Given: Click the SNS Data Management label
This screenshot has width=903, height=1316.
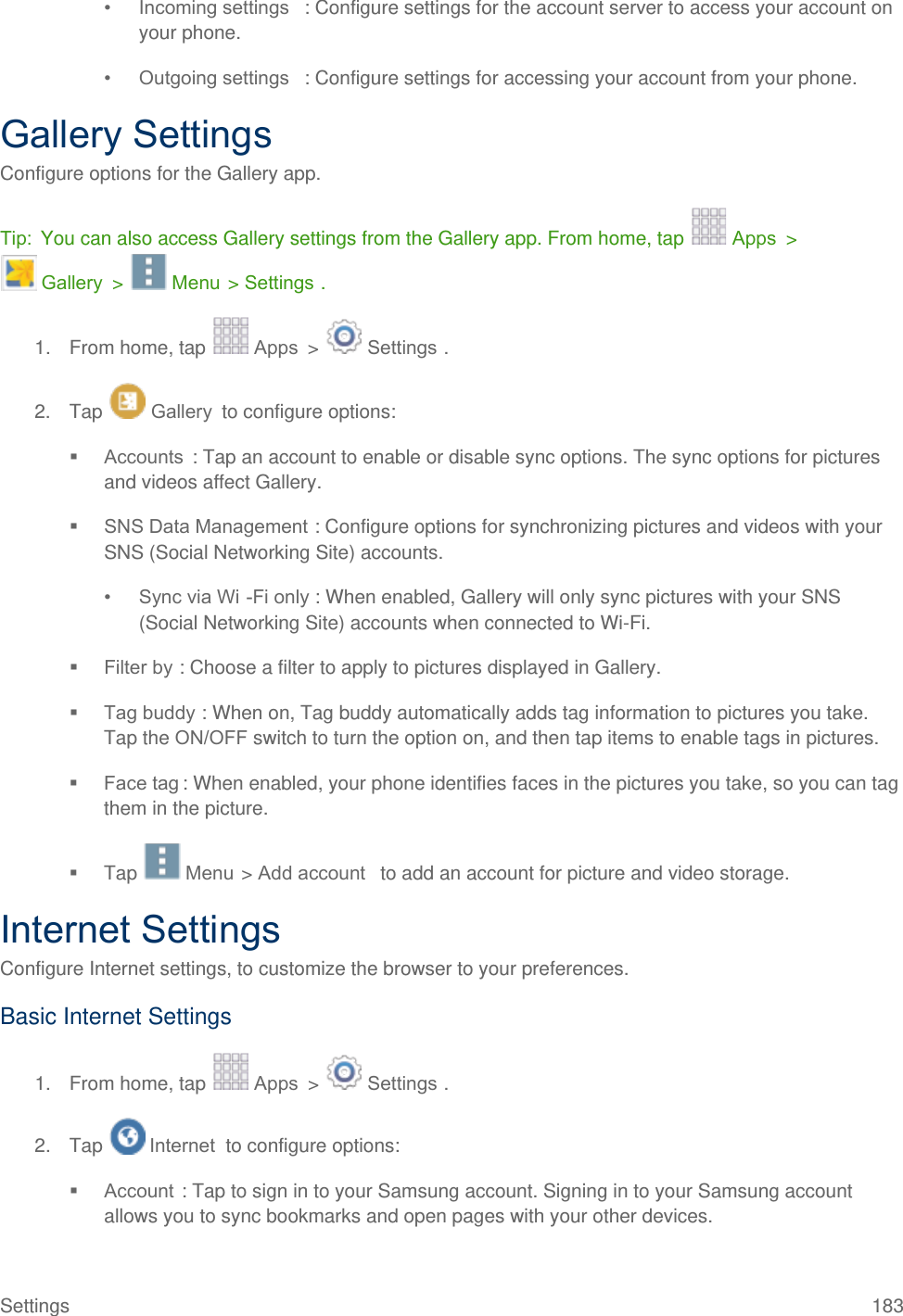Looking at the screenshot, I should point(205,526).
